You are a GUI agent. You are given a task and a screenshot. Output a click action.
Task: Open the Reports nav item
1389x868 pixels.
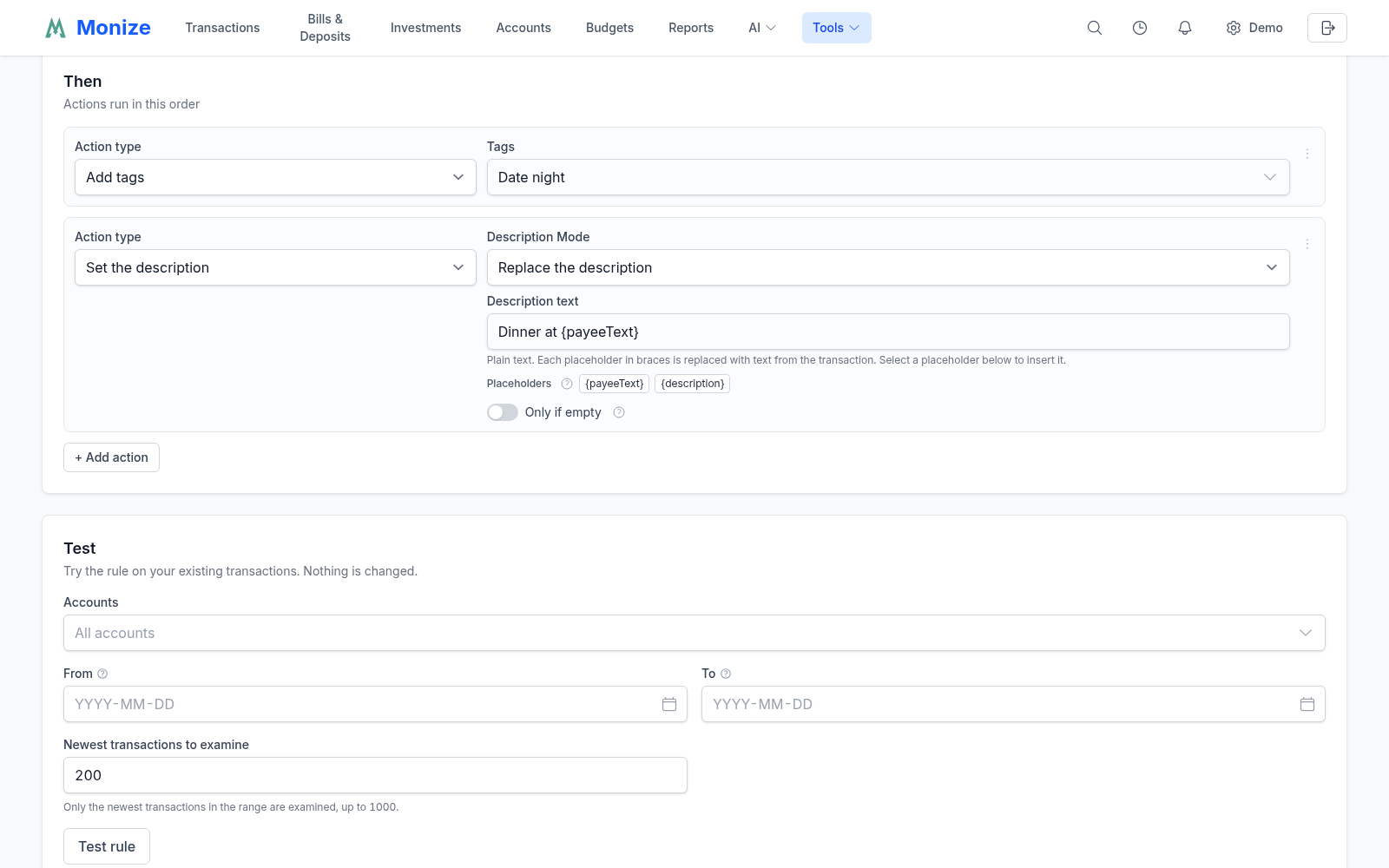click(691, 28)
